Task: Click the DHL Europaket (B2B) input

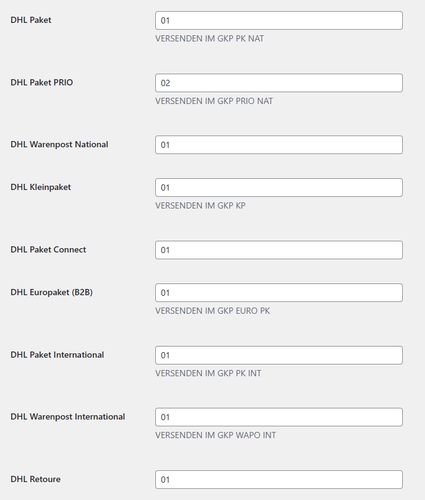Action: pyautogui.click(x=279, y=293)
